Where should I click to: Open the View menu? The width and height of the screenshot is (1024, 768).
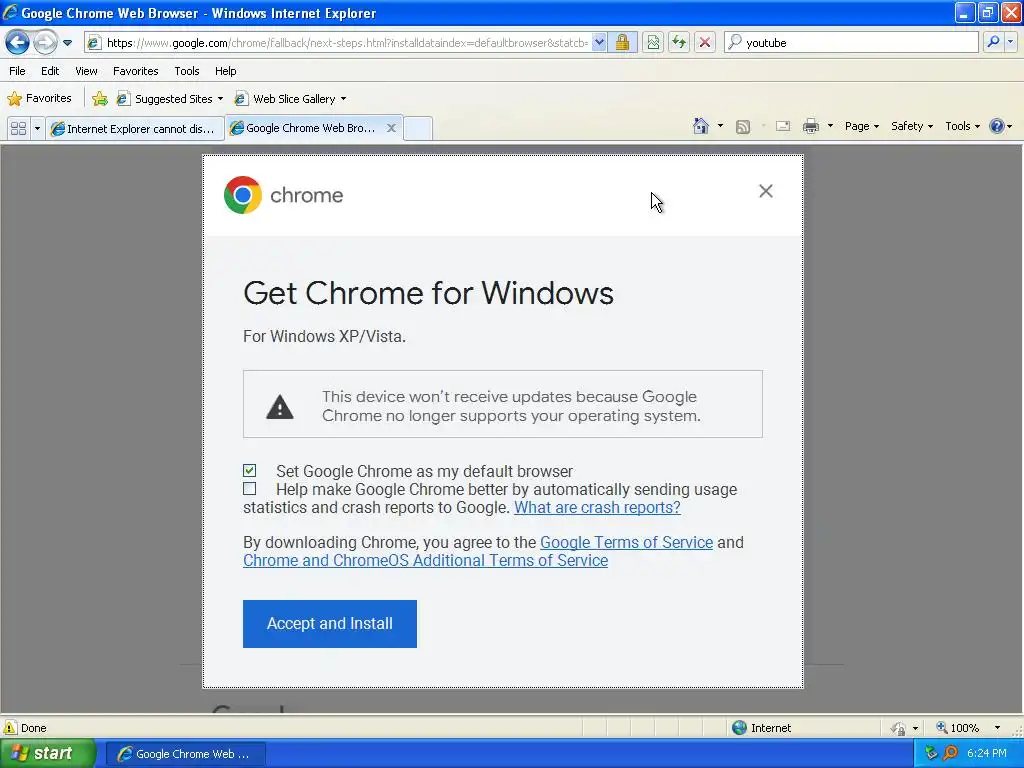click(x=86, y=71)
